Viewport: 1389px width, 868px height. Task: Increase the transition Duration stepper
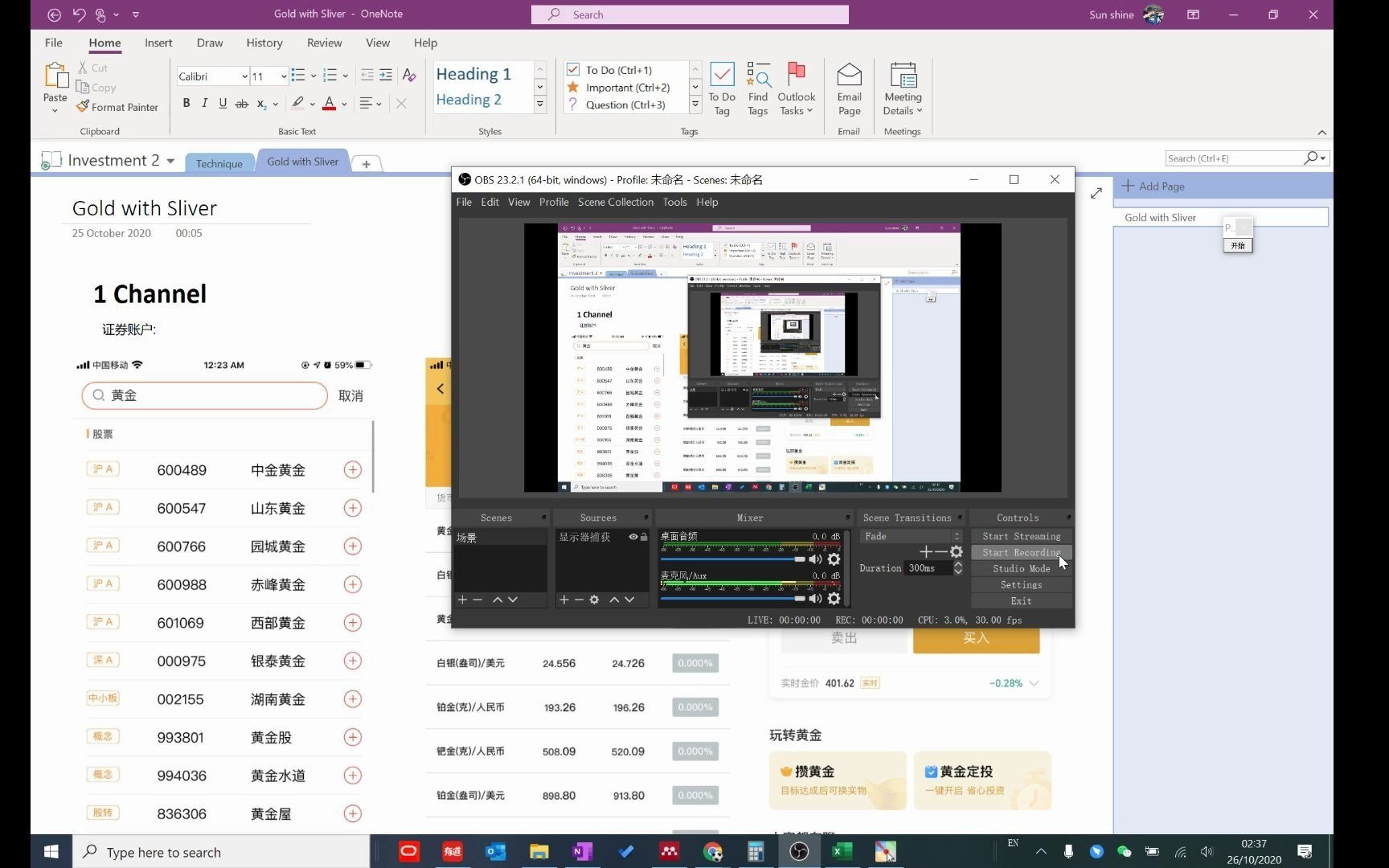pyautogui.click(x=957, y=564)
